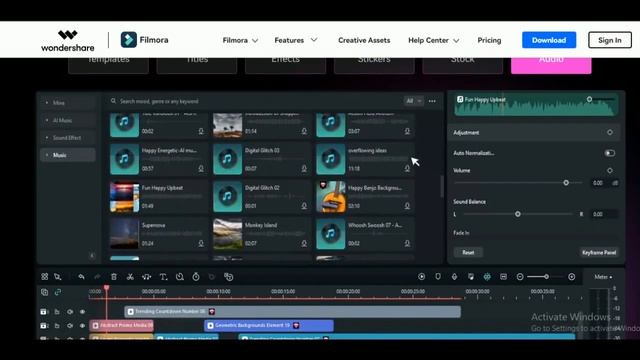Open the Help Center dropdown
Image resolution: width=640 pixels, height=360 pixels.
[433, 40]
